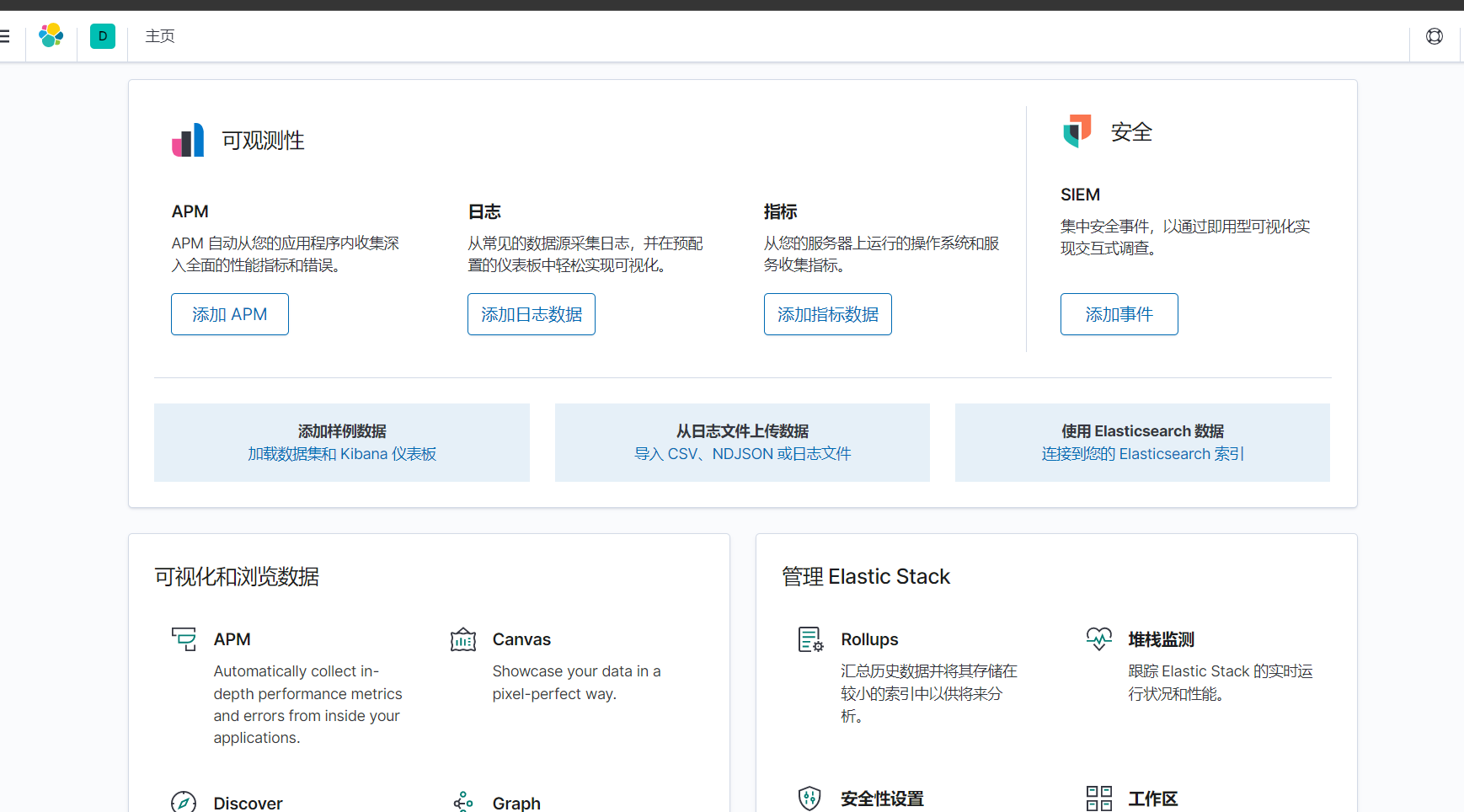The image size is (1464, 812).
Task: Click the 安全 heading
Action: tap(1131, 132)
